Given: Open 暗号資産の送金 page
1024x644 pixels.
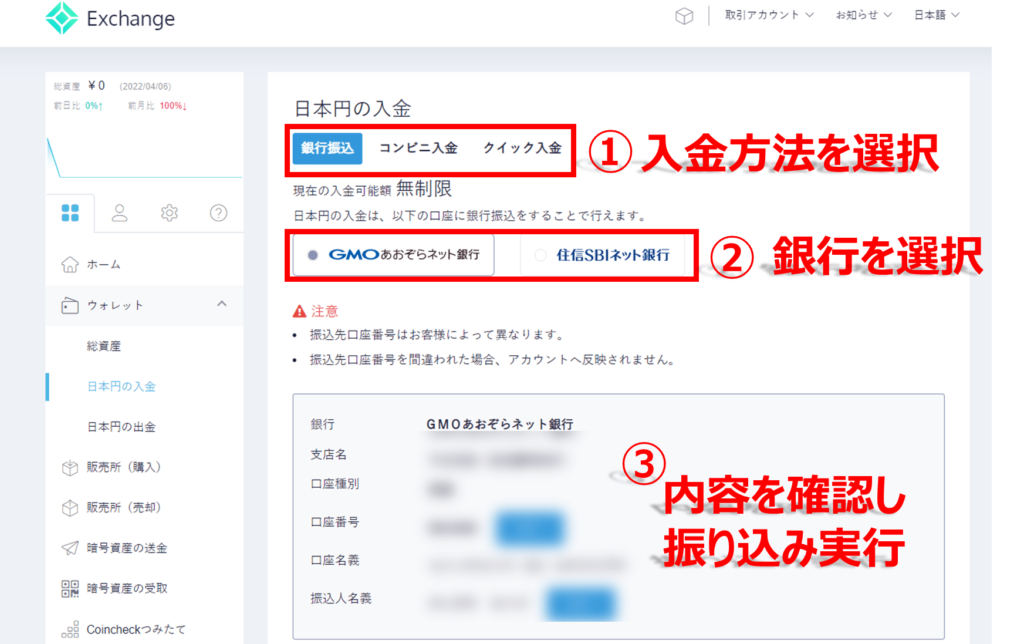Looking at the screenshot, I should (x=127, y=549).
